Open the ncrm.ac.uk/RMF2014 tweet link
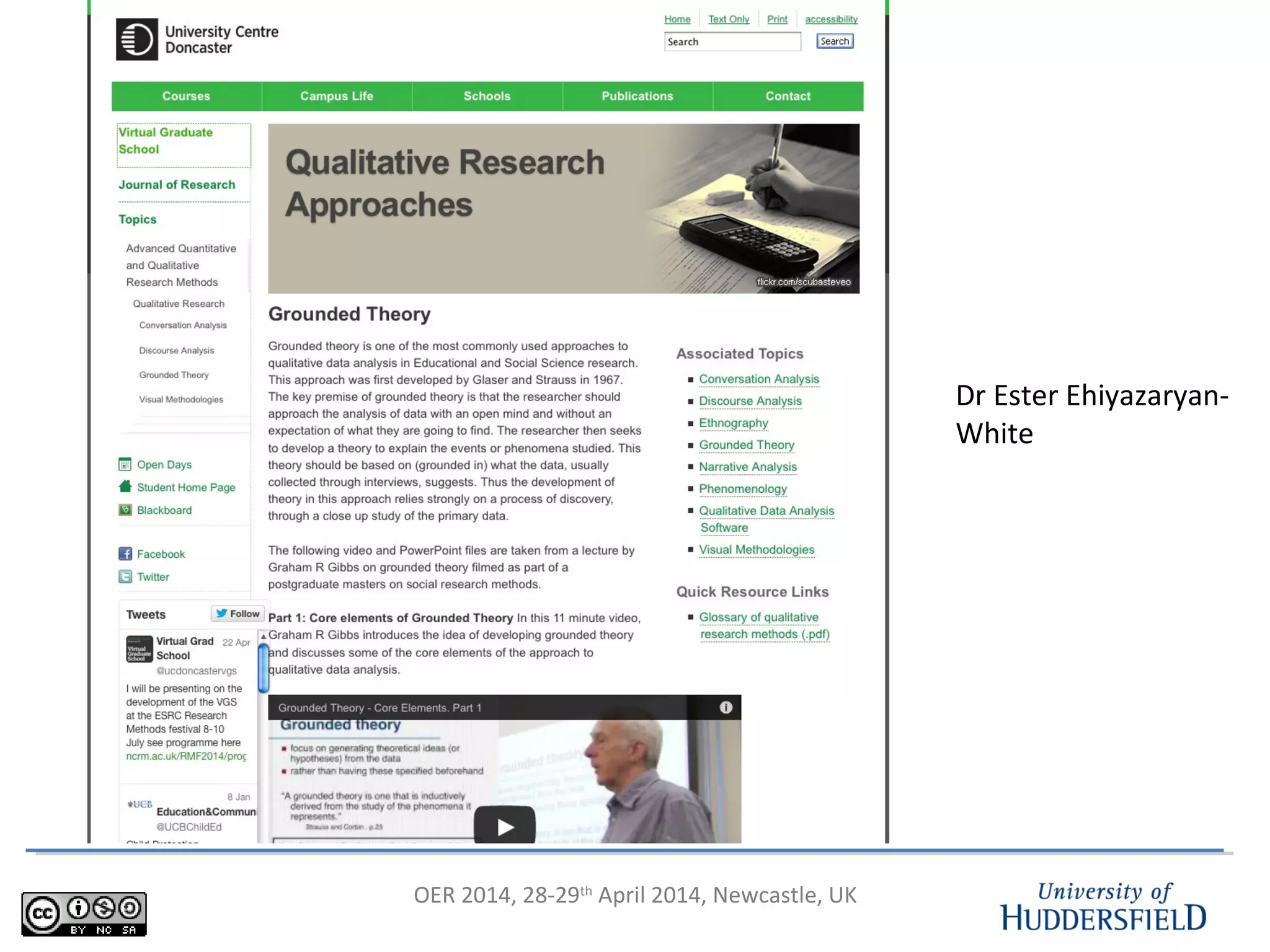The image size is (1270, 952). [186, 756]
